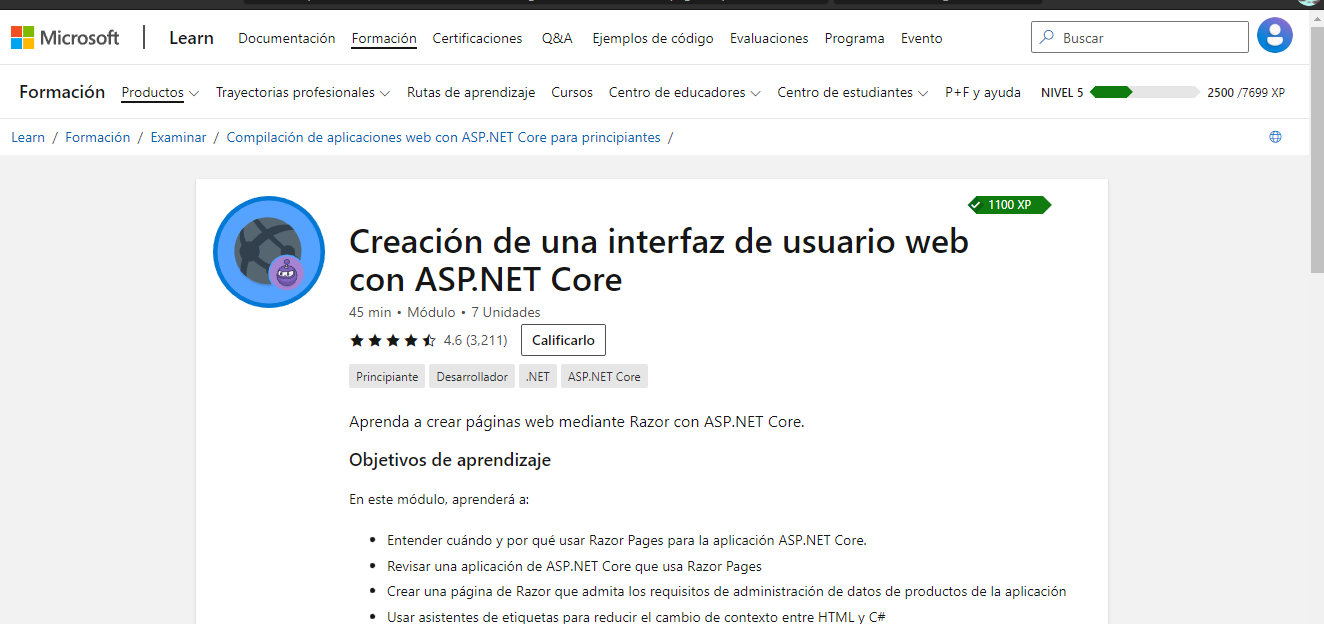Screen dimensions: 1324x624
Task: Open the Learn home link
Action: click(191, 38)
